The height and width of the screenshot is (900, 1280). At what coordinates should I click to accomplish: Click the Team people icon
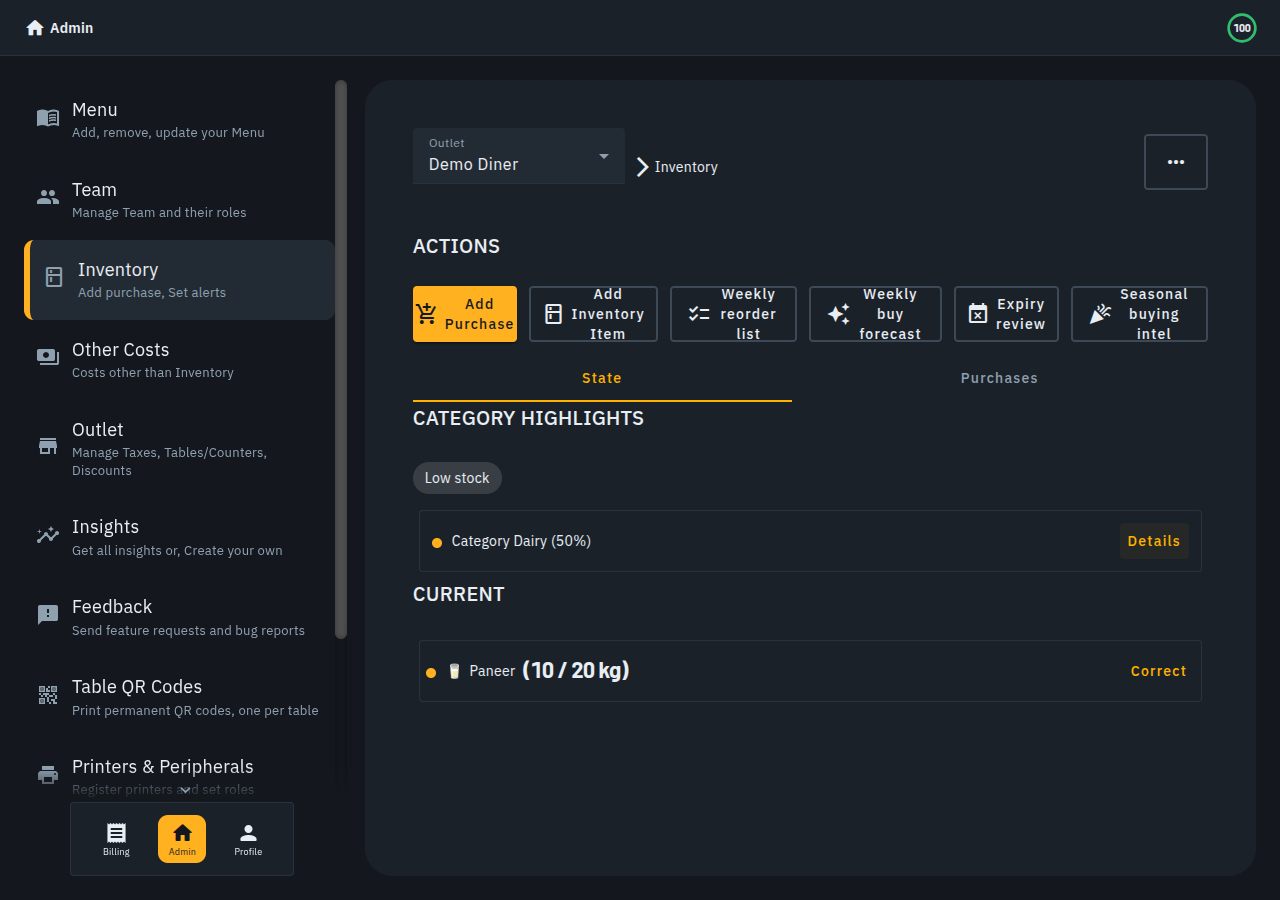48,197
